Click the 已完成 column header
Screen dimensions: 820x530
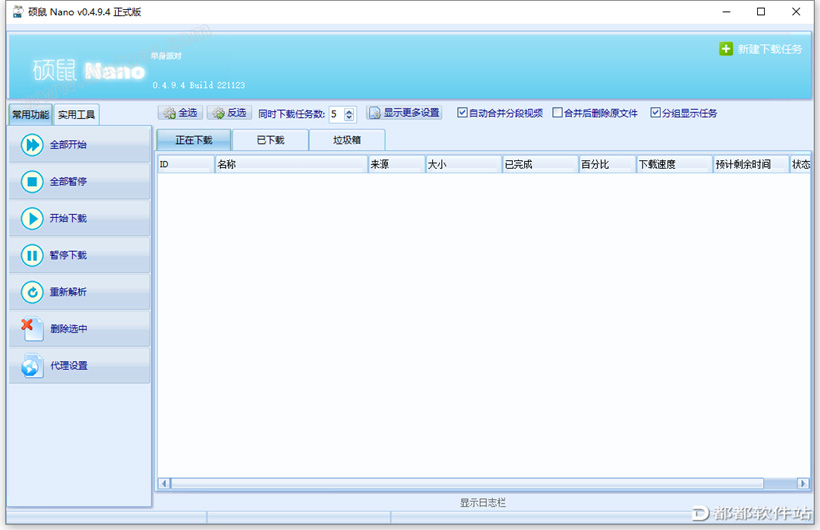pyautogui.click(x=540, y=164)
